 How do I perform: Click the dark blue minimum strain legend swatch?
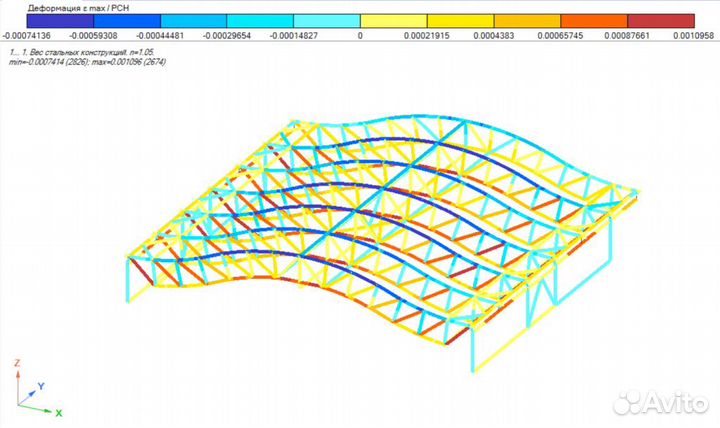(59, 20)
